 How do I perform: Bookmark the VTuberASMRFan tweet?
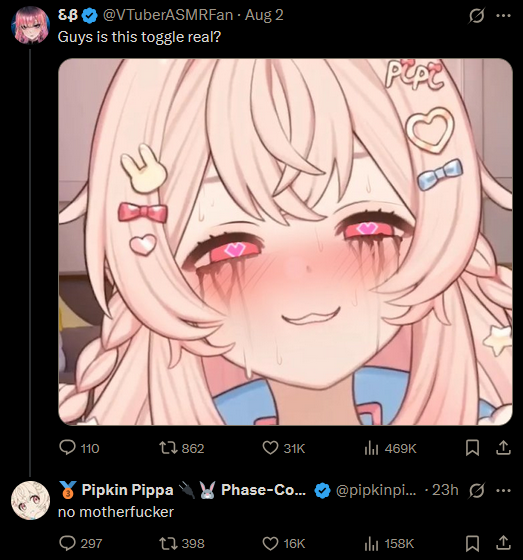click(x=472, y=448)
